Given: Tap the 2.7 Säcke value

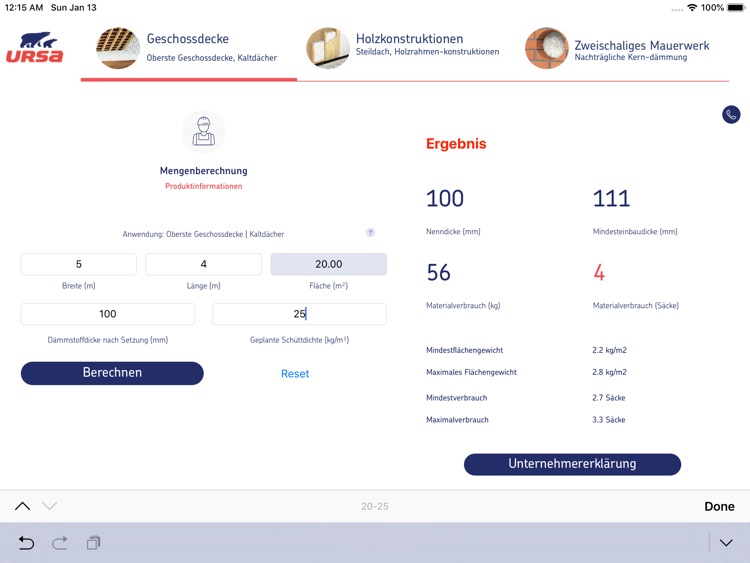Looking at the screenshot, I should click(609, 397).
